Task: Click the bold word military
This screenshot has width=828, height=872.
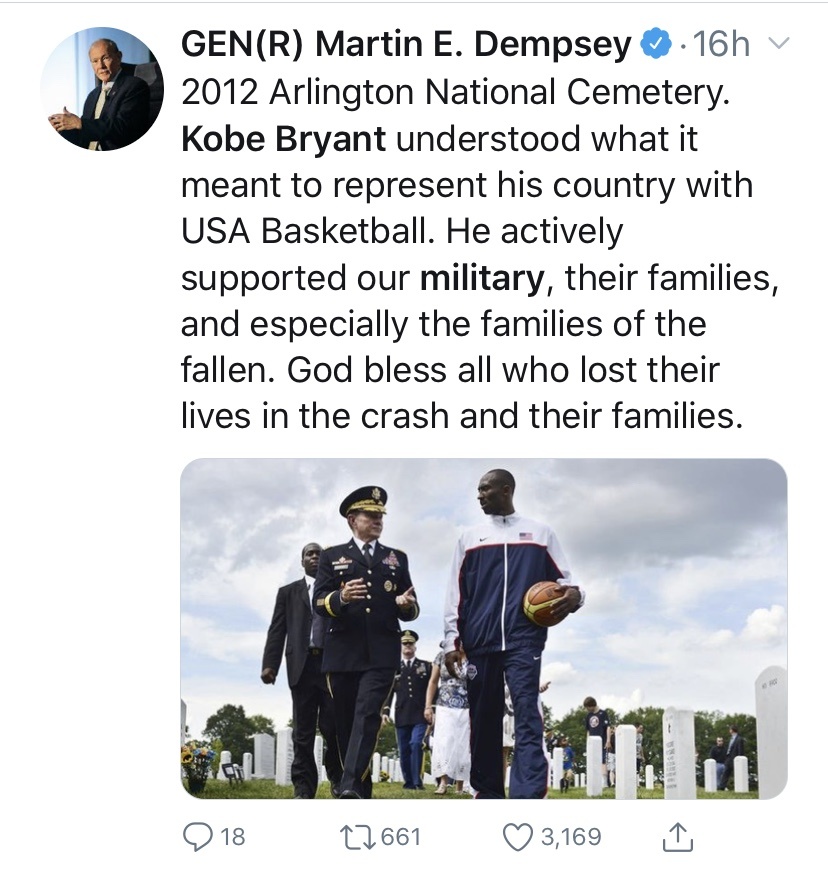Action: tap(482, 278)
